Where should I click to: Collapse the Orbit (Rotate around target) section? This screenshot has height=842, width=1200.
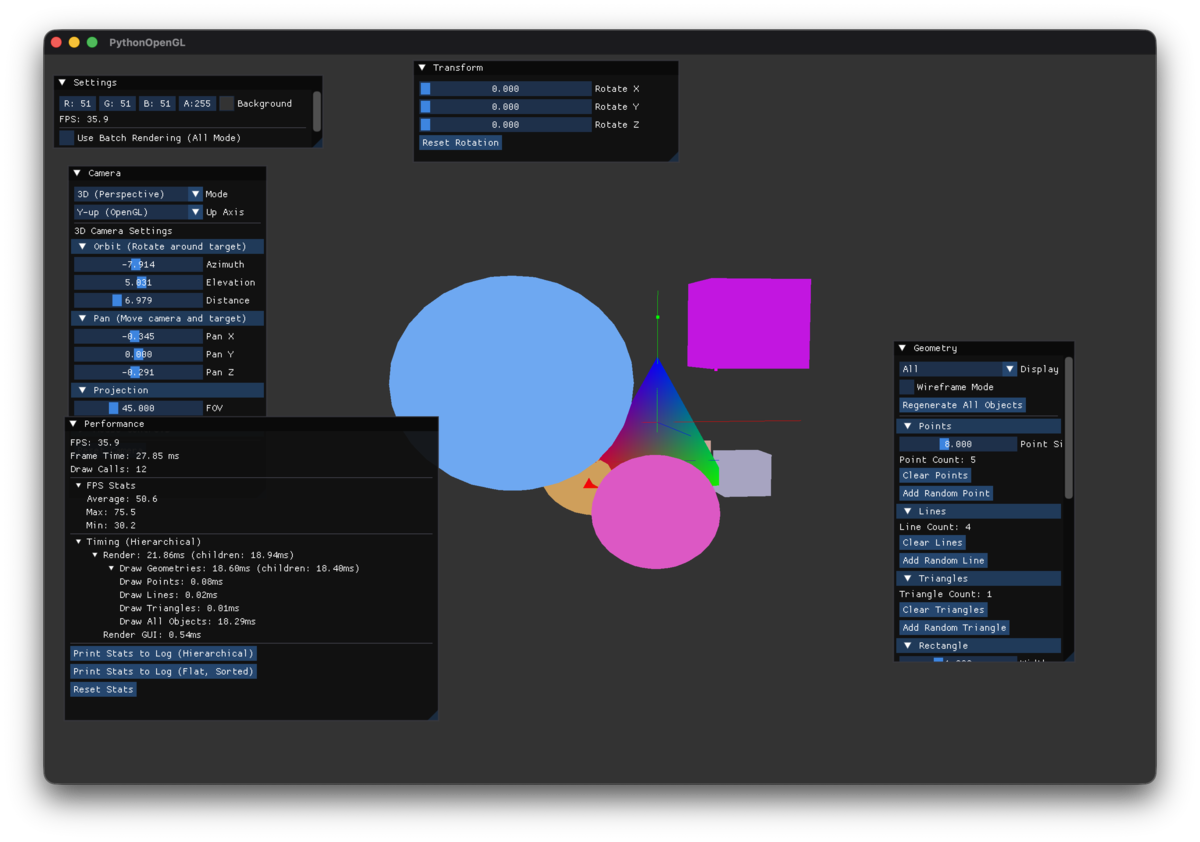(168, 246)
